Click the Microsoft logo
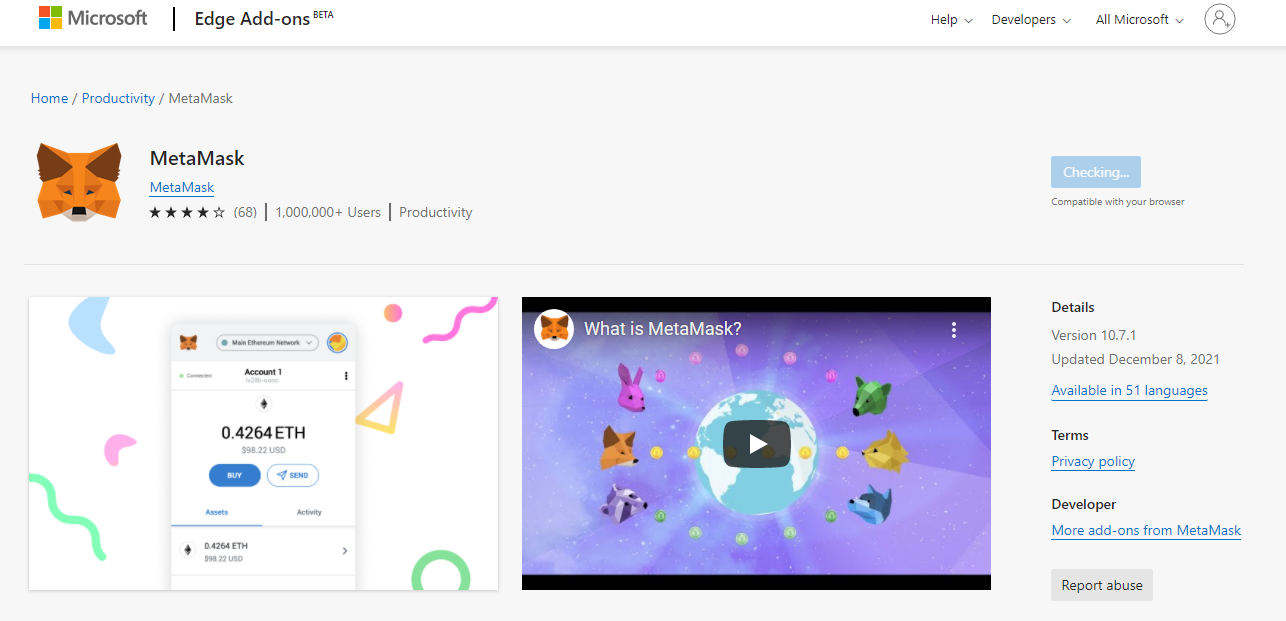 [93, 18]
